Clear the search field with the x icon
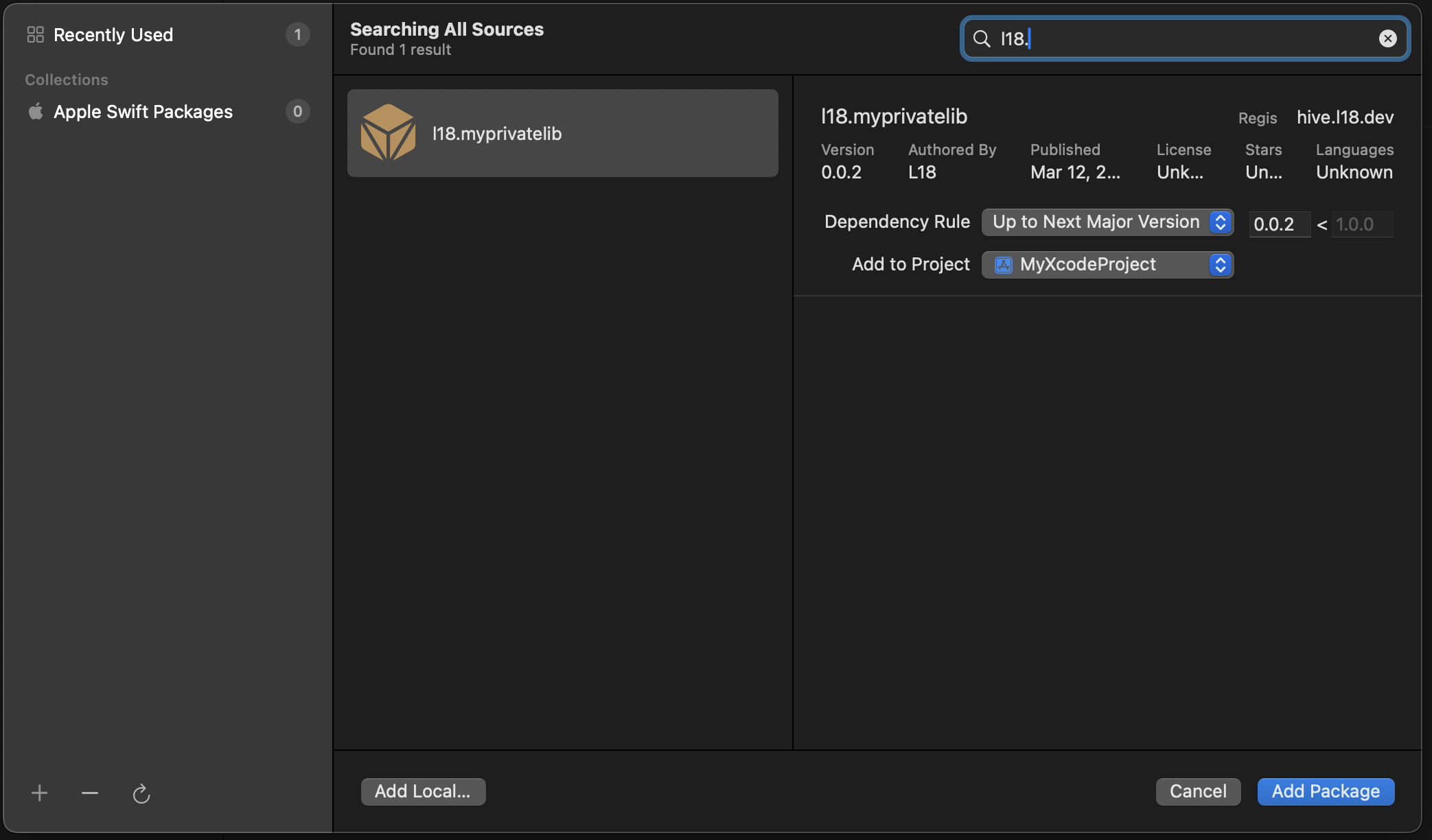The width and height of the screenshot is (1432, 840). (x=1387, y=38)
